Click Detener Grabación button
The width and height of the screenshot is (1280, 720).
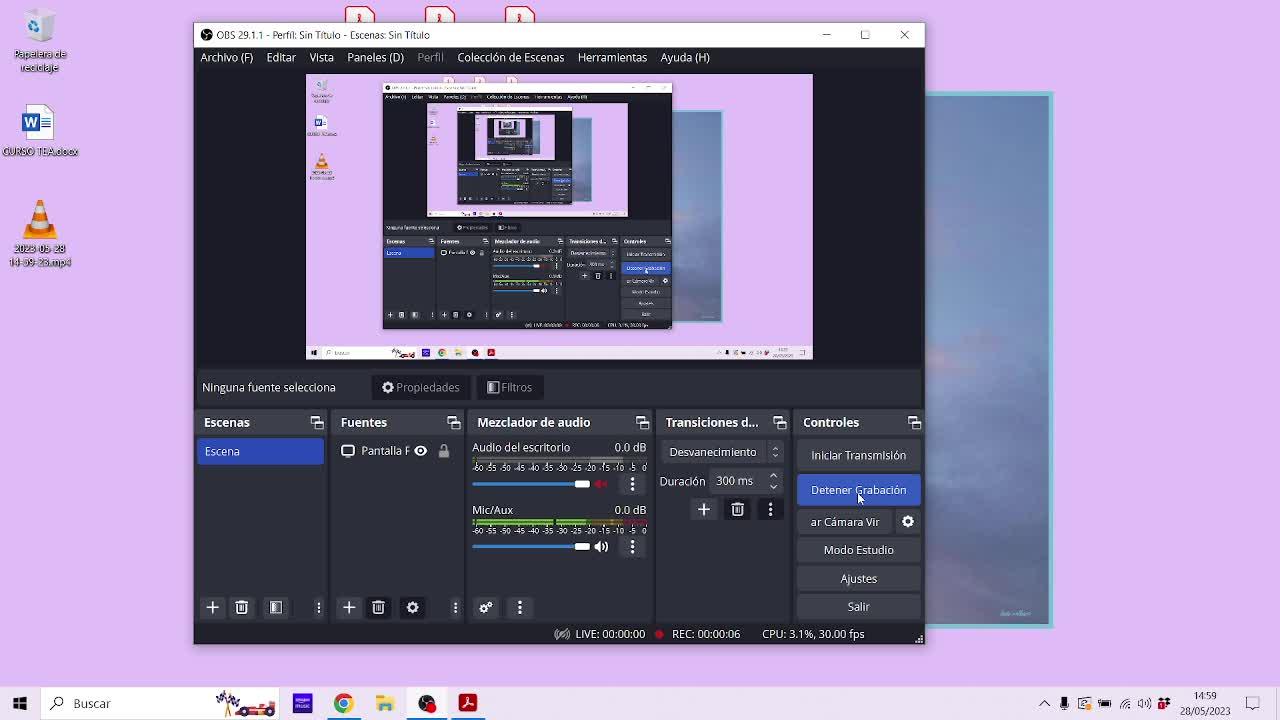tap(858, 490)
